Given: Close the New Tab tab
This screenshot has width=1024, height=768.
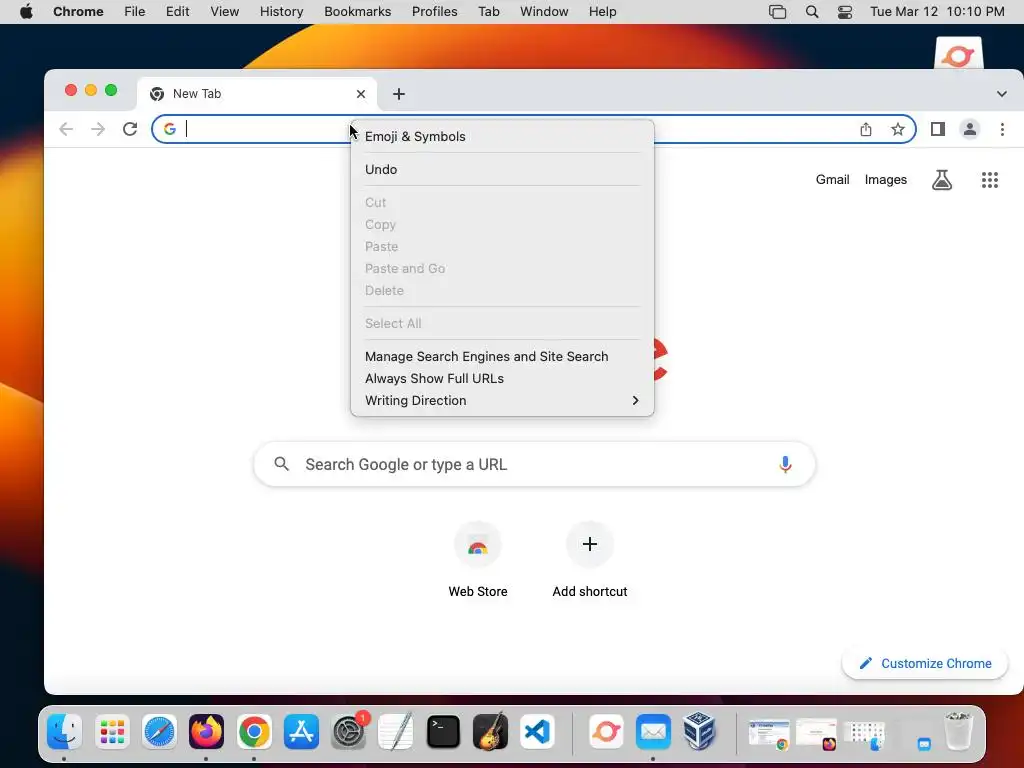Looking at the screenshot, I should (360, 94).
